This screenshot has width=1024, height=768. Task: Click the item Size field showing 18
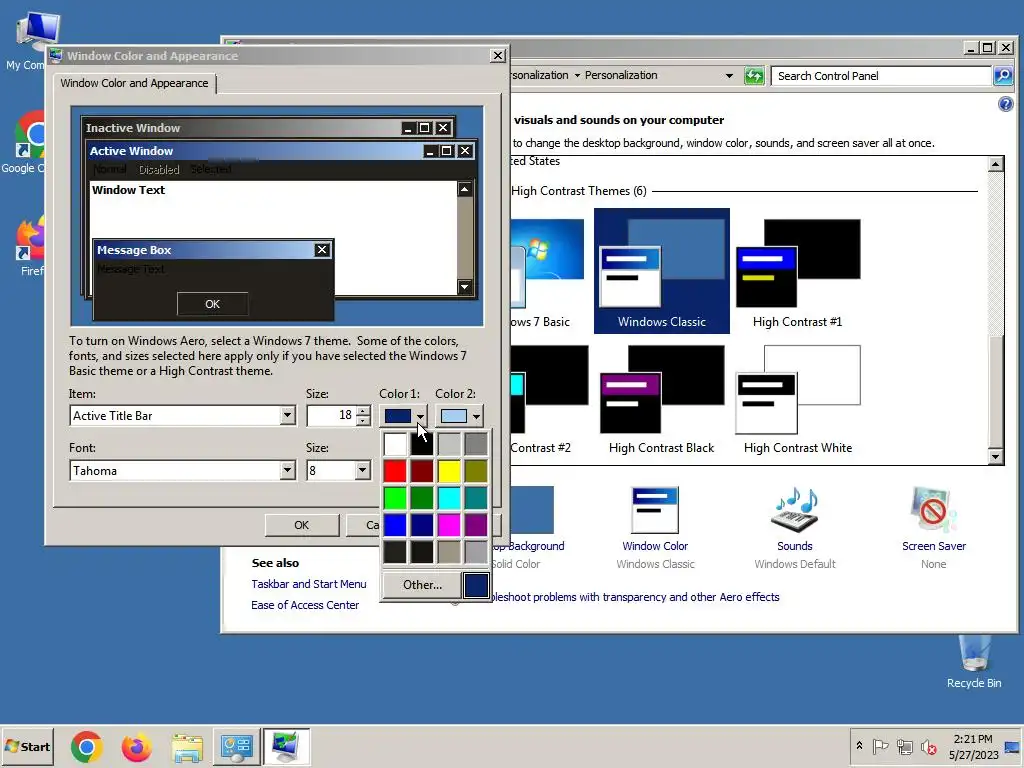tap(332, 415)
